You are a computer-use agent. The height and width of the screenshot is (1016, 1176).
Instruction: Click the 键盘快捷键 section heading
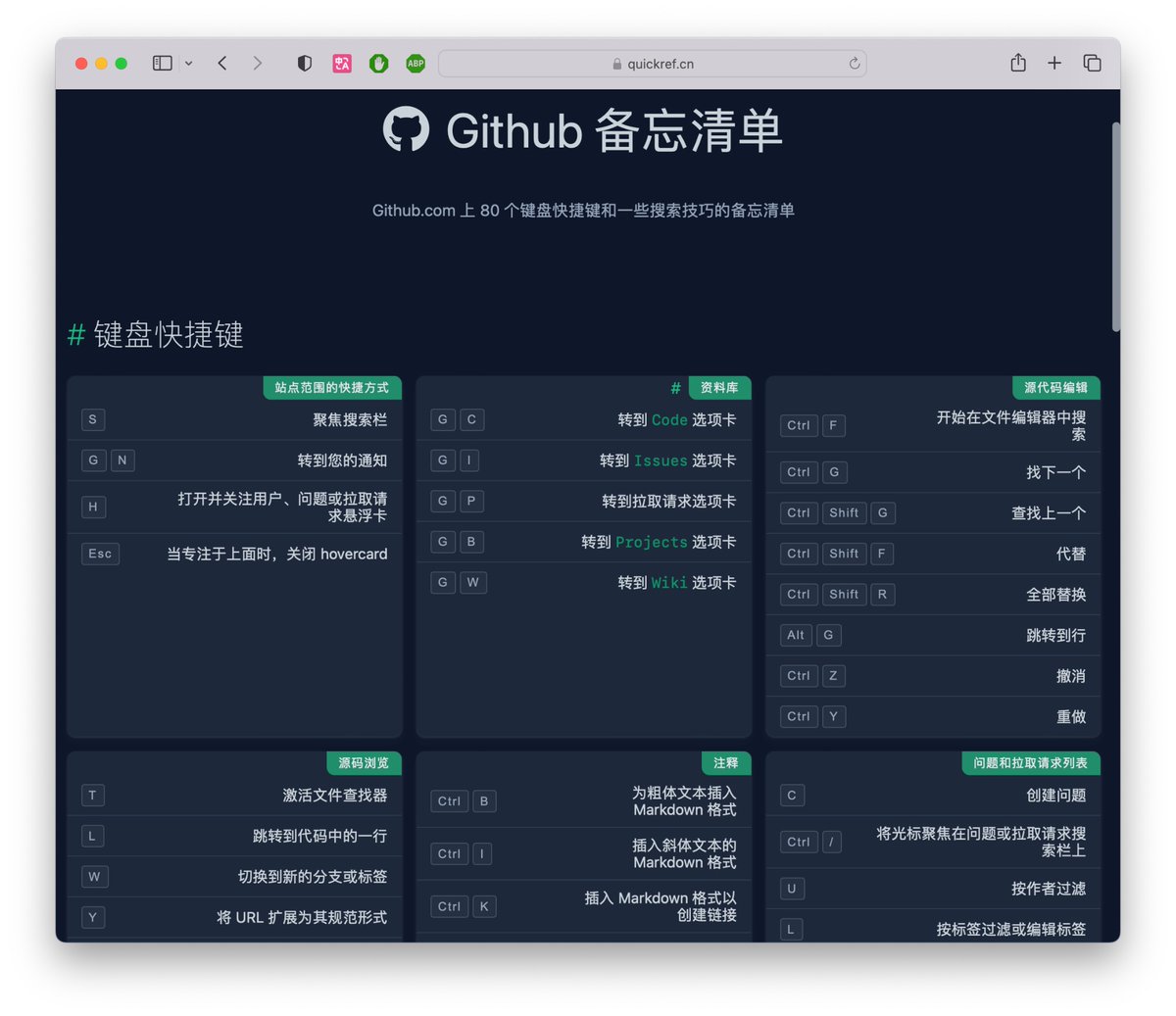click(x=169, y=334)
